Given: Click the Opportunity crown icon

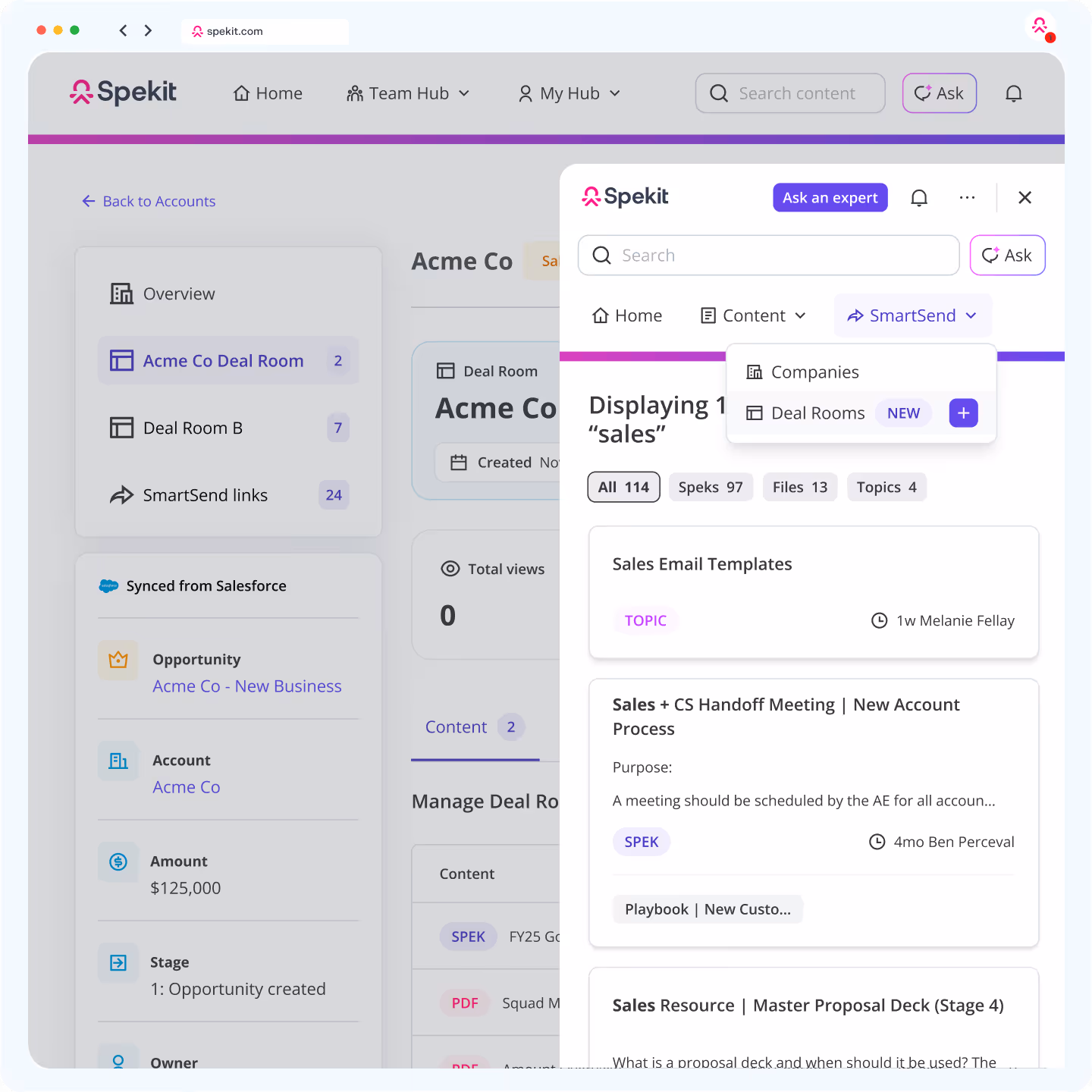Looking at the screenshot, I should pyautogui.click(x=118, y=660).
